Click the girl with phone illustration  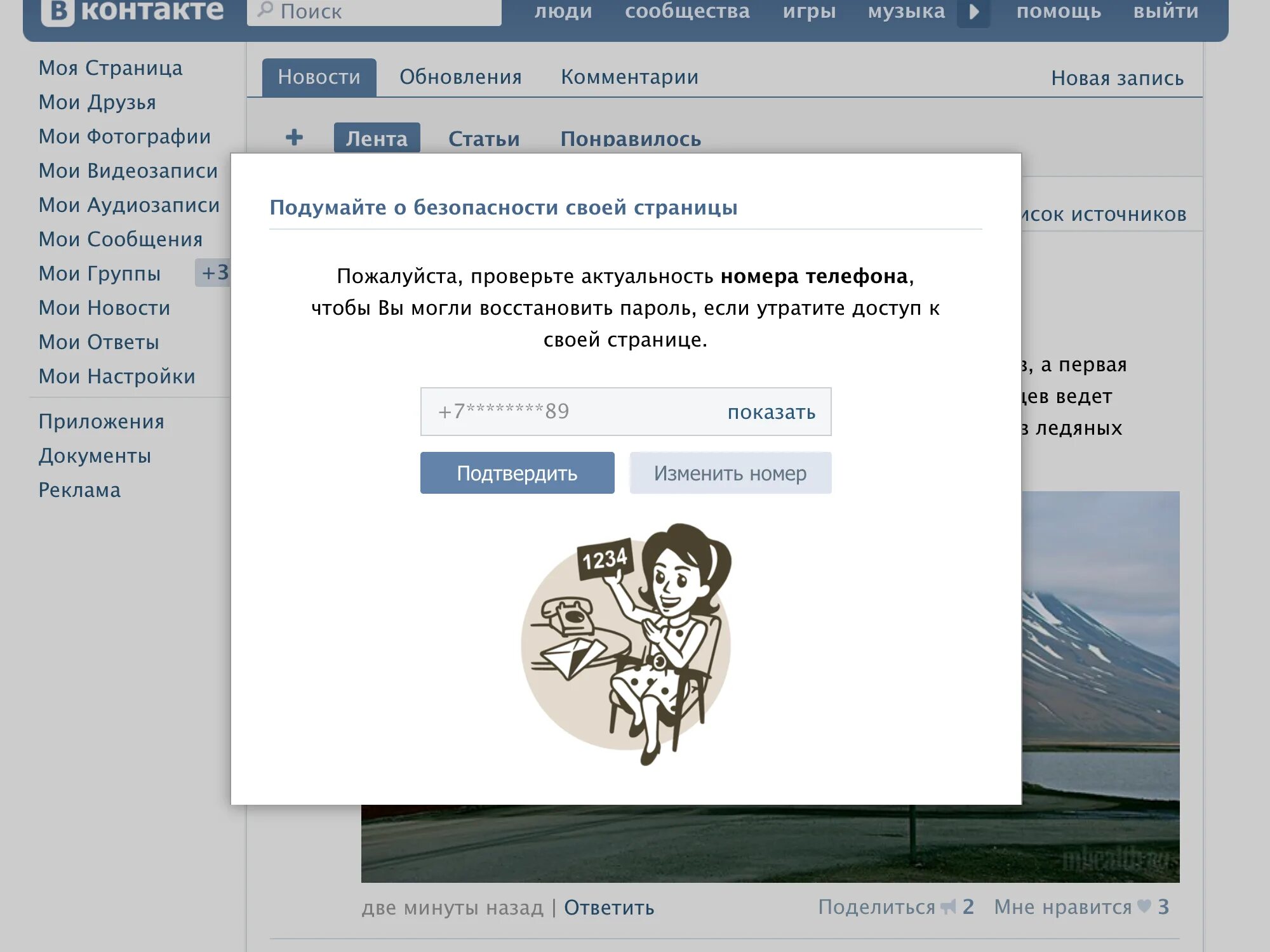point(626,642)
